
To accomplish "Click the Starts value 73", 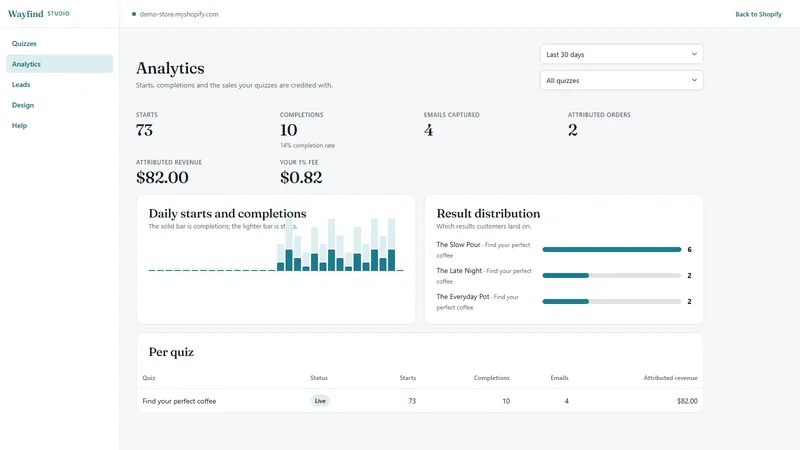I will click(x=144, y=130).
